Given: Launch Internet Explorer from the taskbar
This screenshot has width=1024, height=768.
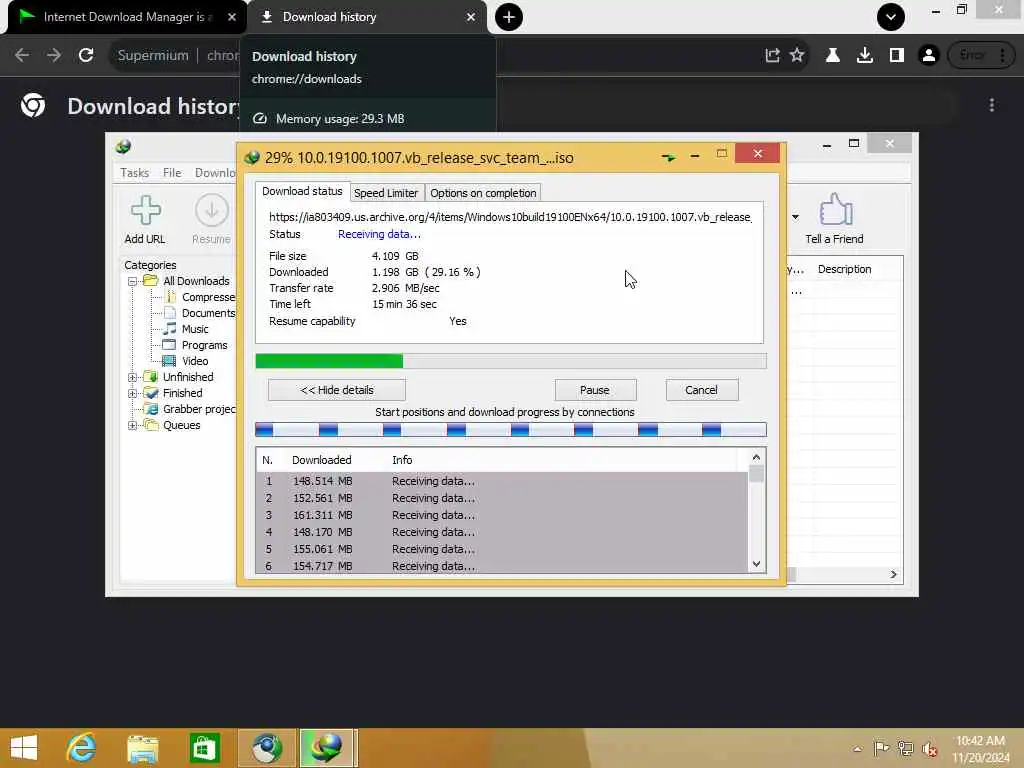Looking at the screenshot, I should point(82,748).
